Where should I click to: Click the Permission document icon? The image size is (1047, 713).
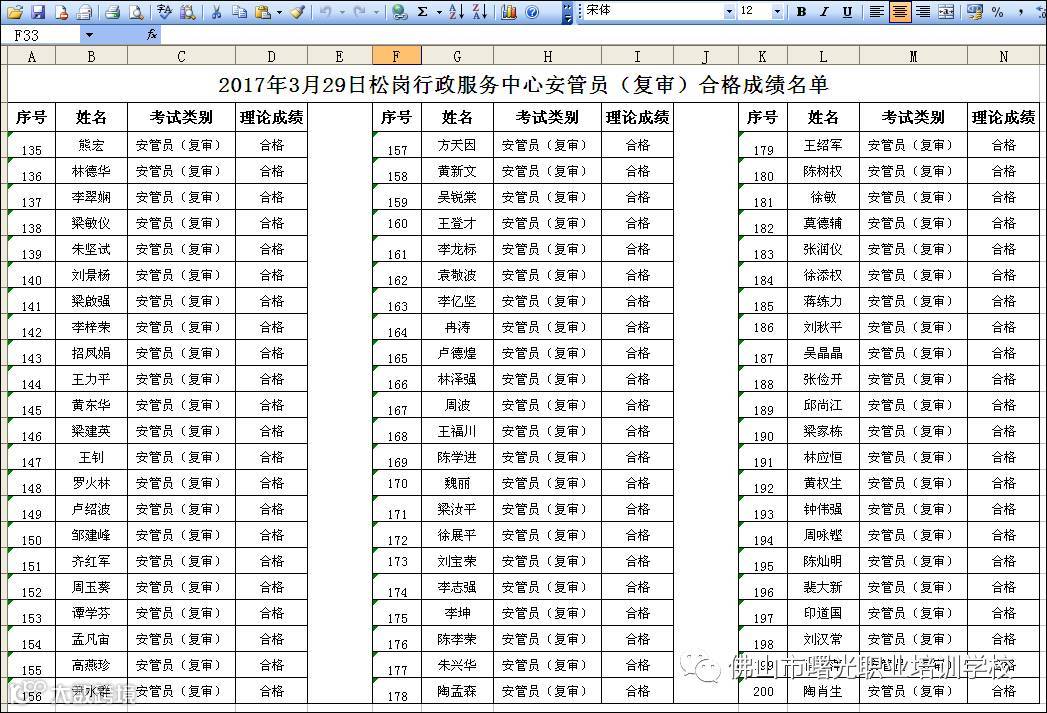pyautogui.click(x=61, y=11)
